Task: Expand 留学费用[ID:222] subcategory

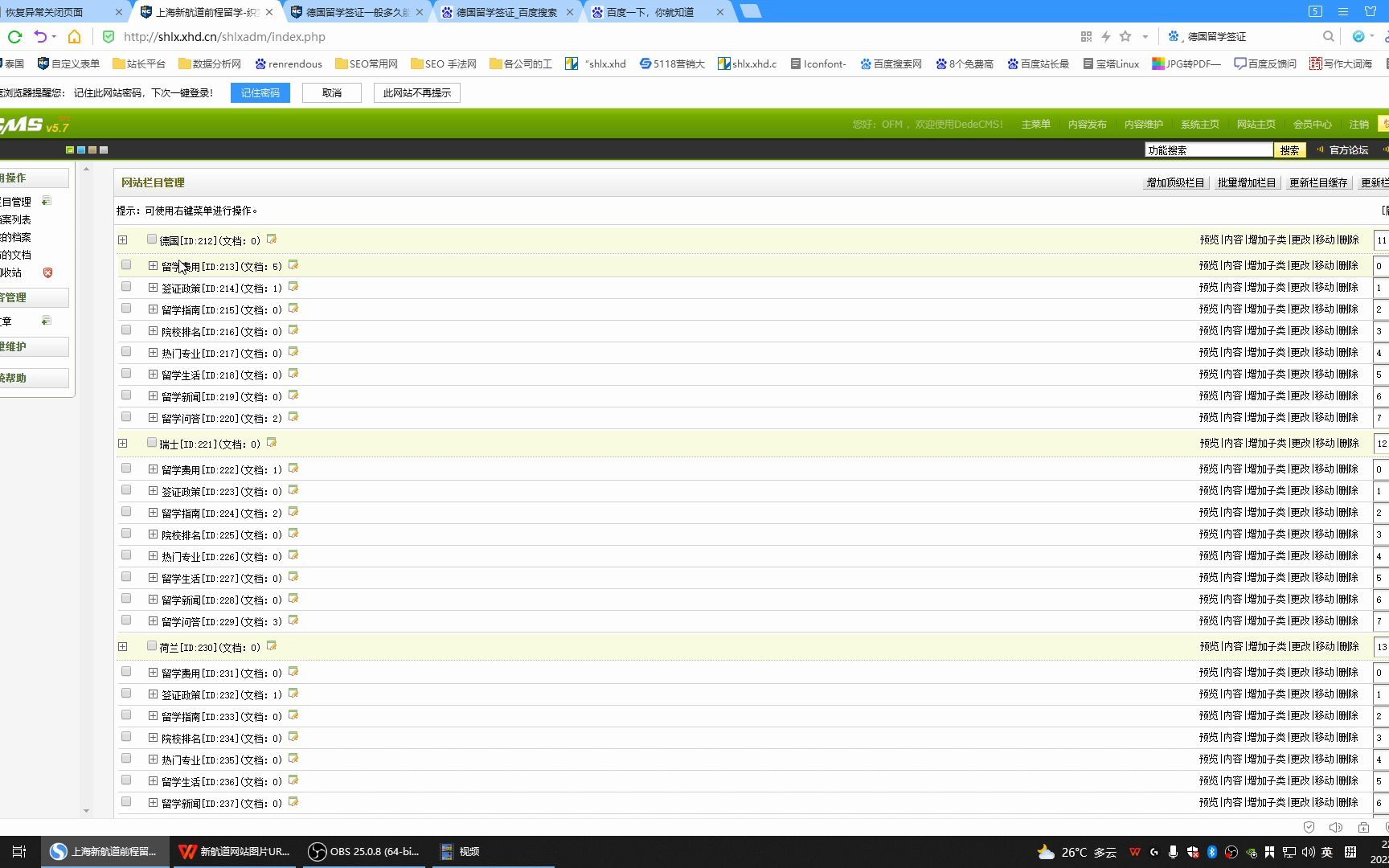Action: pos(153,469)
